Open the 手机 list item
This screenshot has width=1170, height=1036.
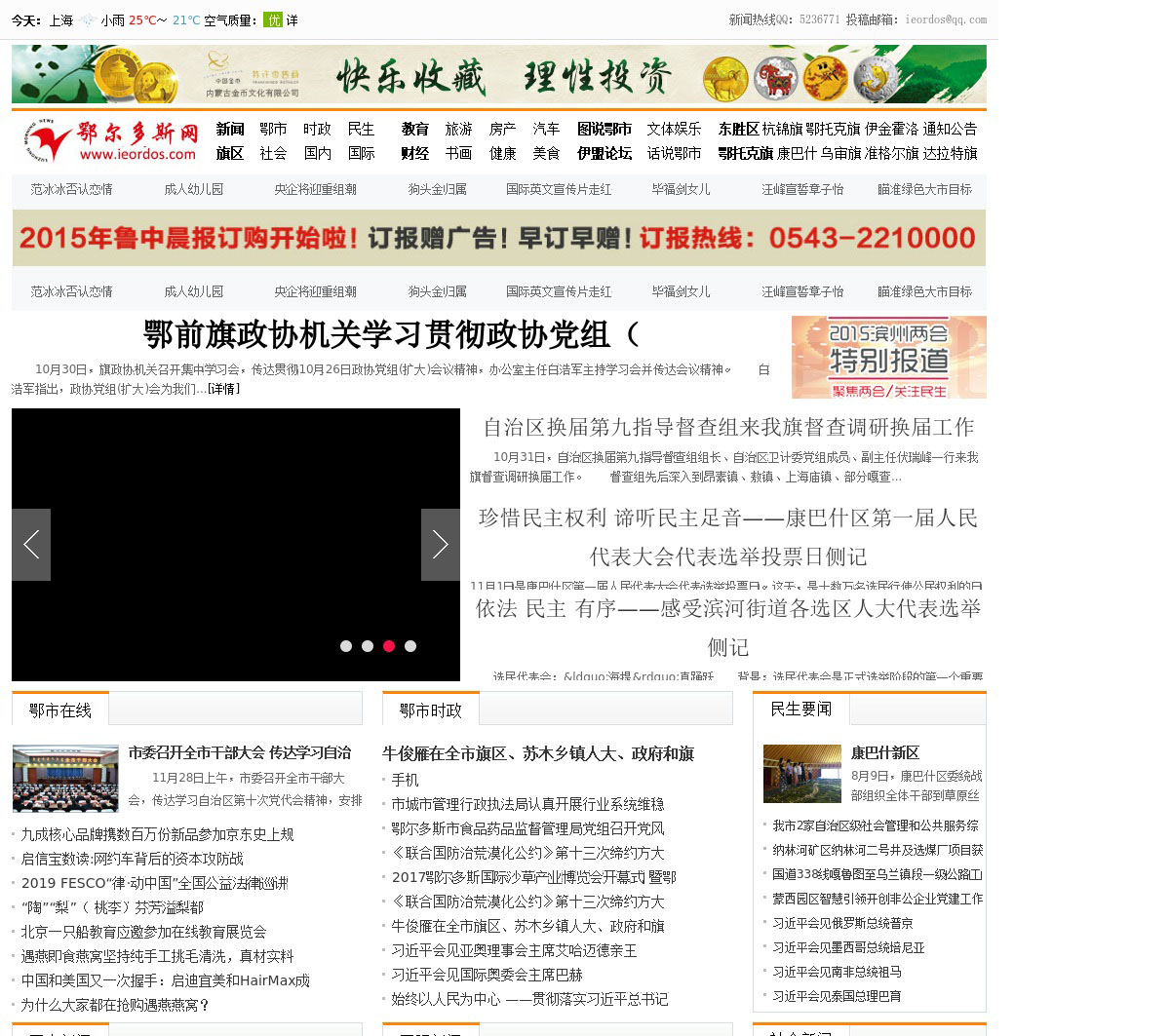[405, 780]
